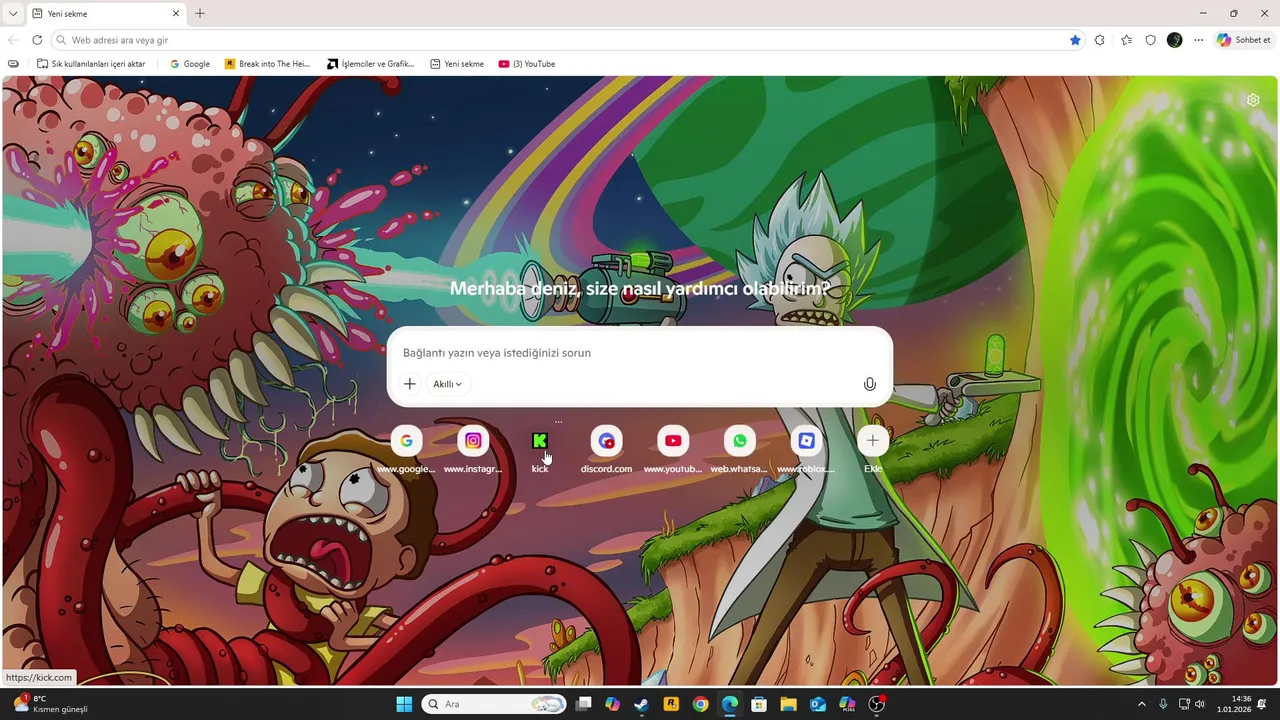Open the three-dot settings menu
This screenshot has height=720, width=1280.
click(1199, 40)
